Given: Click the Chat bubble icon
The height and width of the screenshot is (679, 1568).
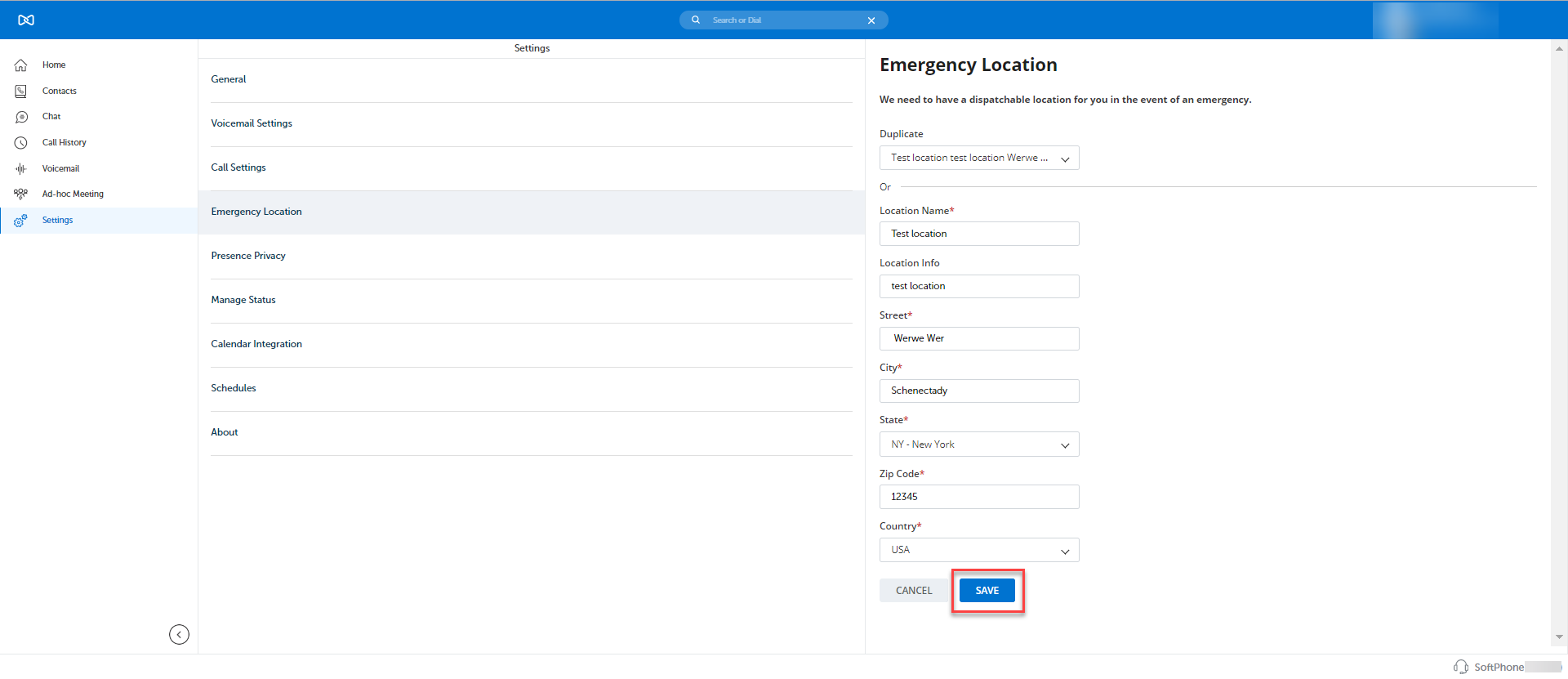Looking at the screenshot, I should [x=21, y=117].
